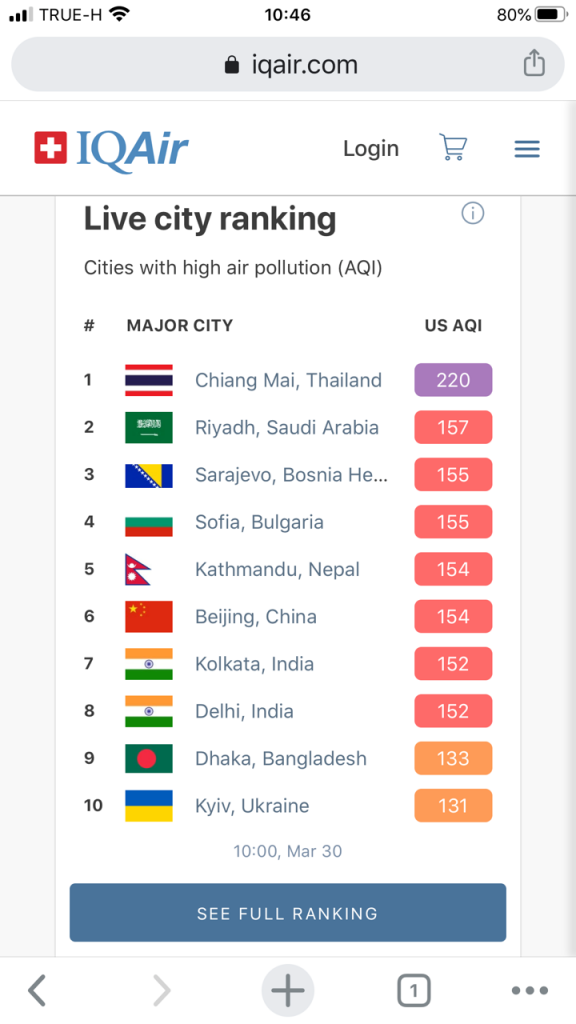Open Kyiv, Ukraine city link

(x=251, y=806)
